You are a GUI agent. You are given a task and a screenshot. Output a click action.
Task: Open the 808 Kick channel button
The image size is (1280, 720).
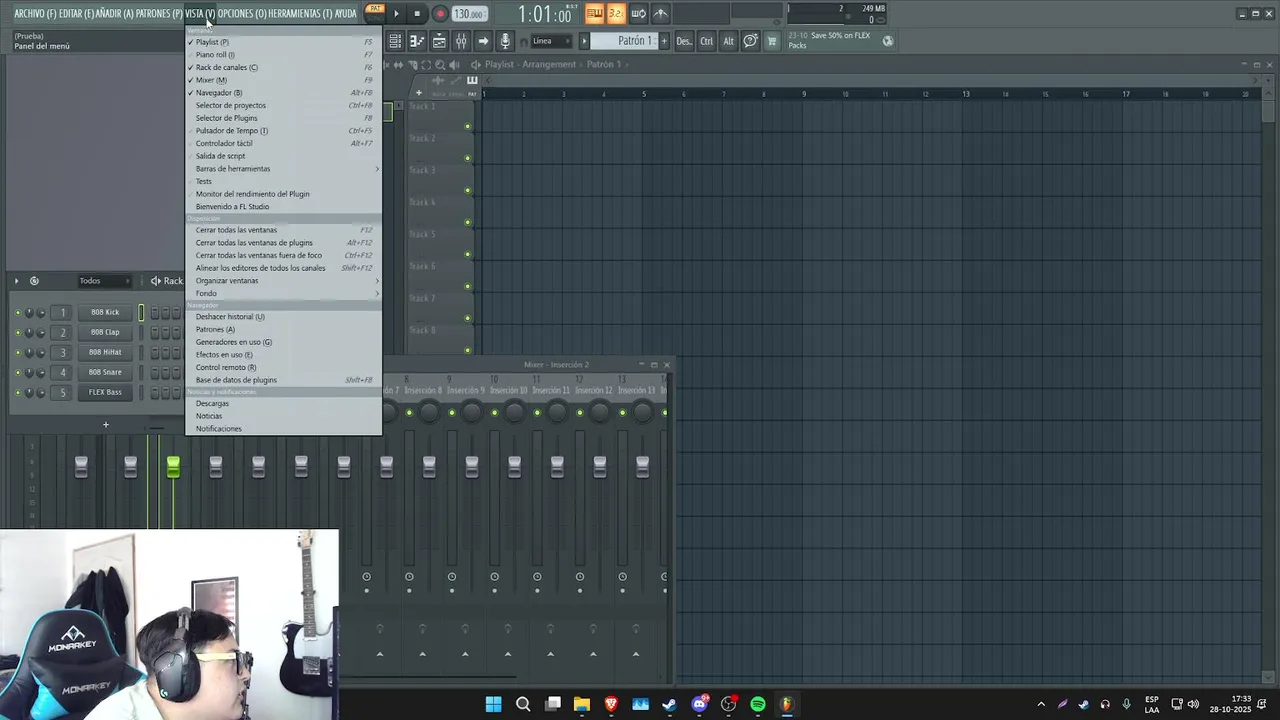[x=105, y=312]
